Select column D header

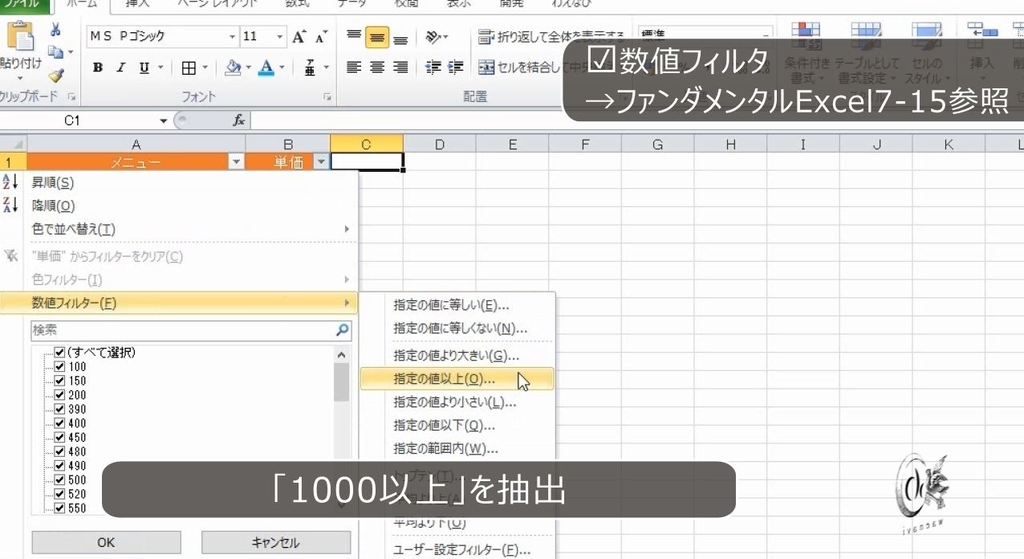[x=440, y=144]
